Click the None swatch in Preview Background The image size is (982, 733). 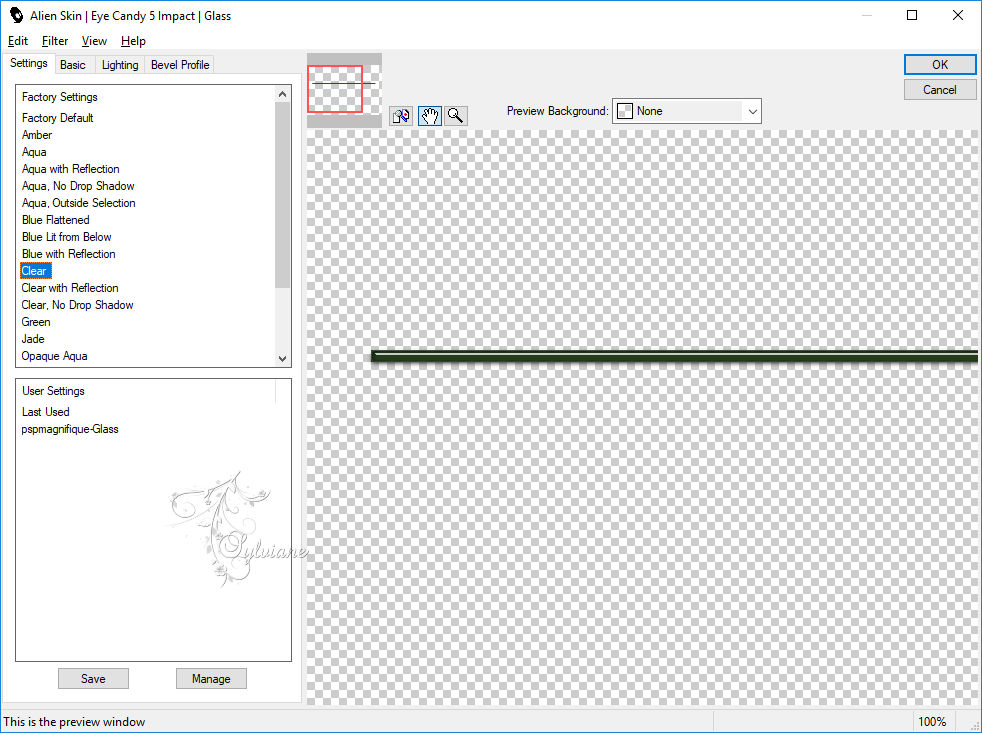pos(624,112)
